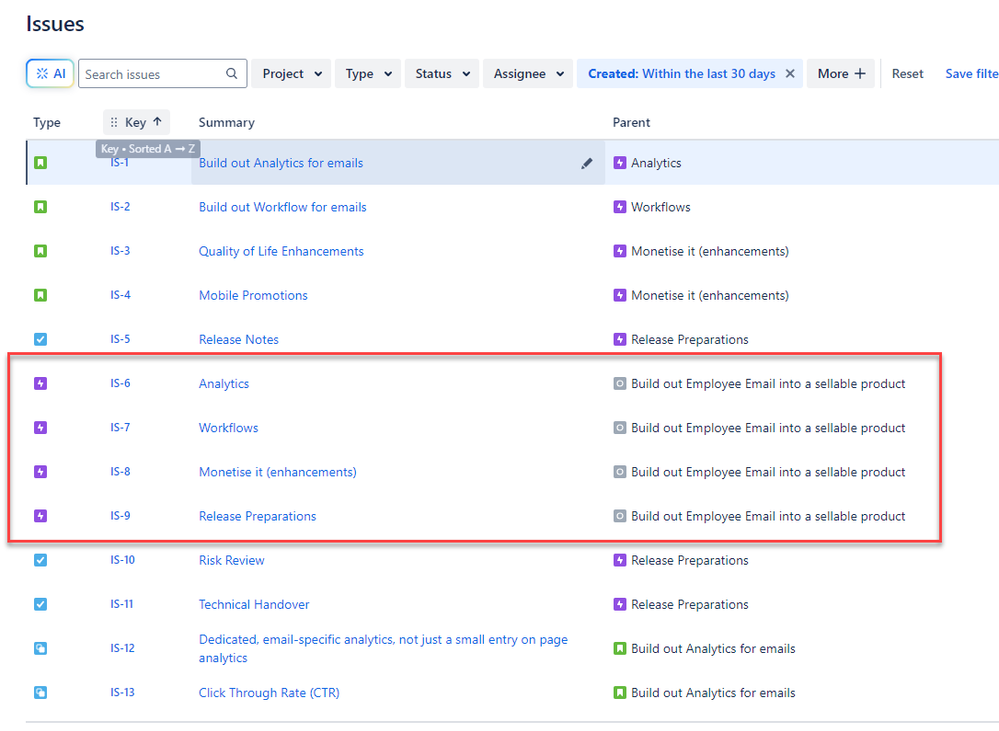Open Click Through Rate (CTR) issue

click(x=269, y=693)
